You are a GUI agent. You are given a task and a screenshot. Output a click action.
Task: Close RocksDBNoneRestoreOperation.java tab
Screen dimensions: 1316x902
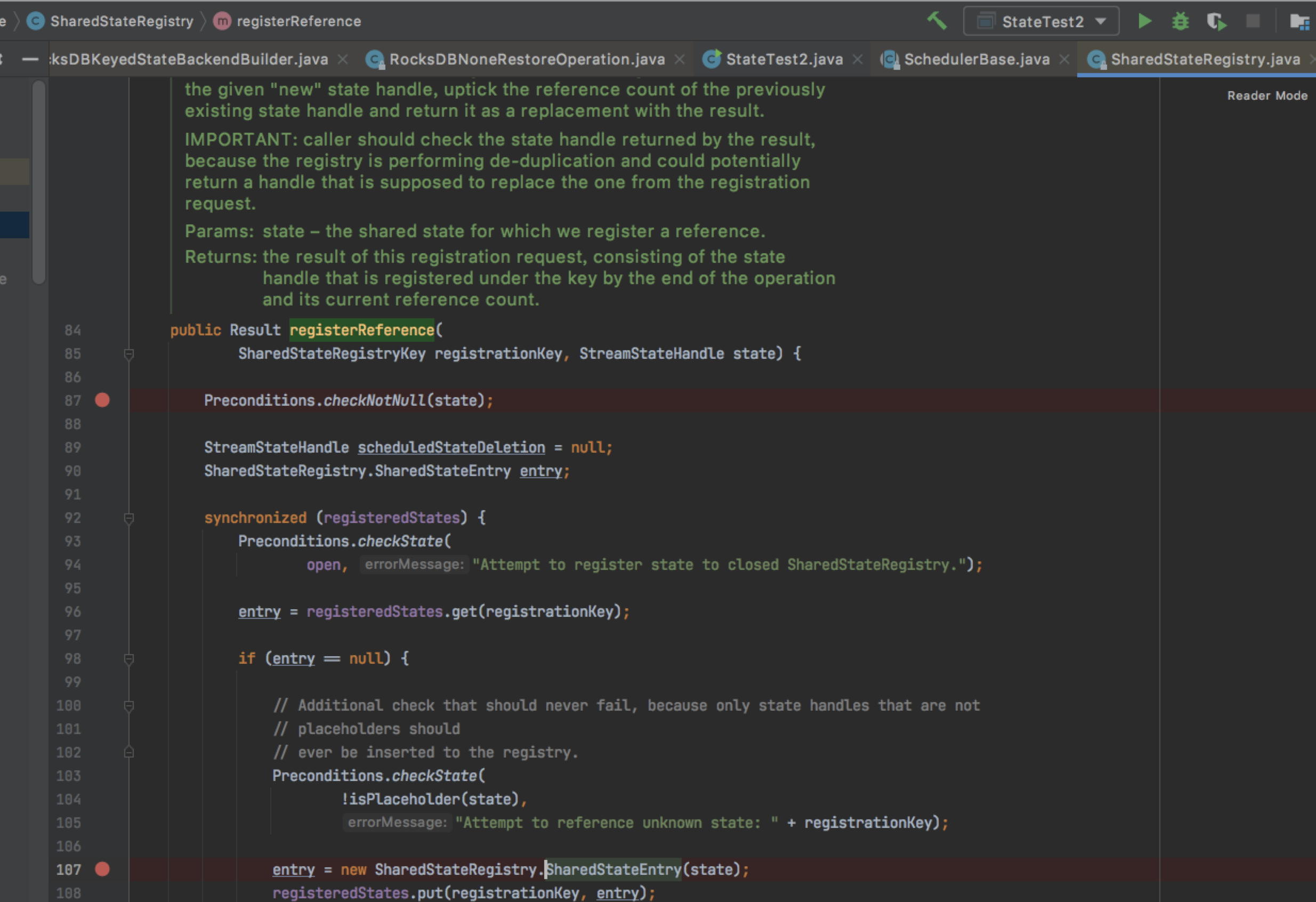click(680, 60)
